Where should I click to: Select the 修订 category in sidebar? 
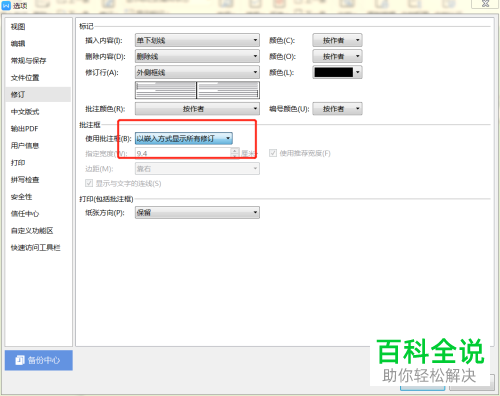(x=38, y=95)
